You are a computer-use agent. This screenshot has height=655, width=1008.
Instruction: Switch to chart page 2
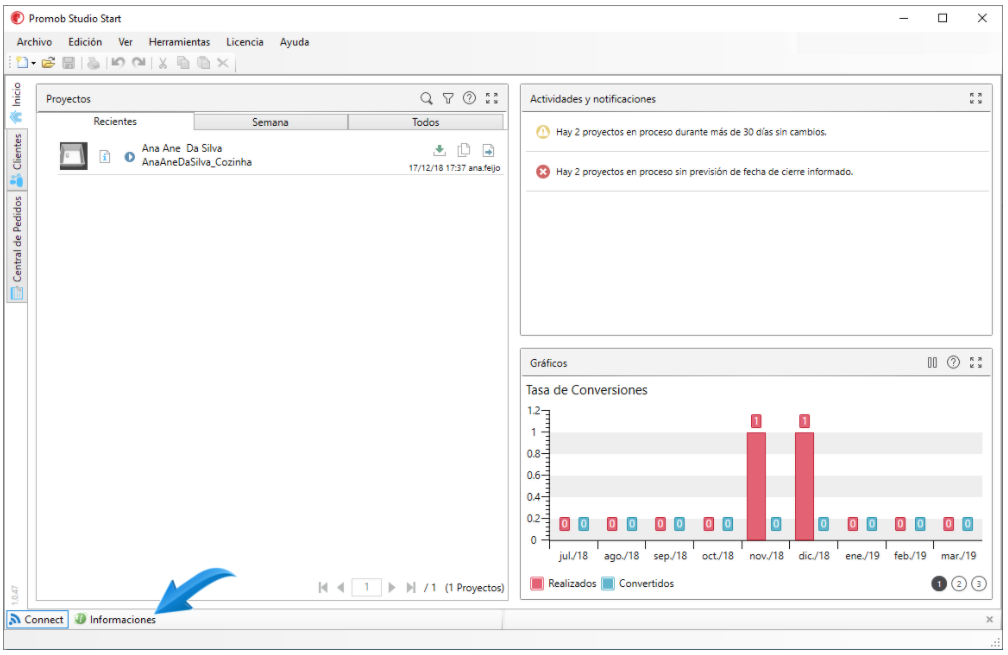pos(958,584)
